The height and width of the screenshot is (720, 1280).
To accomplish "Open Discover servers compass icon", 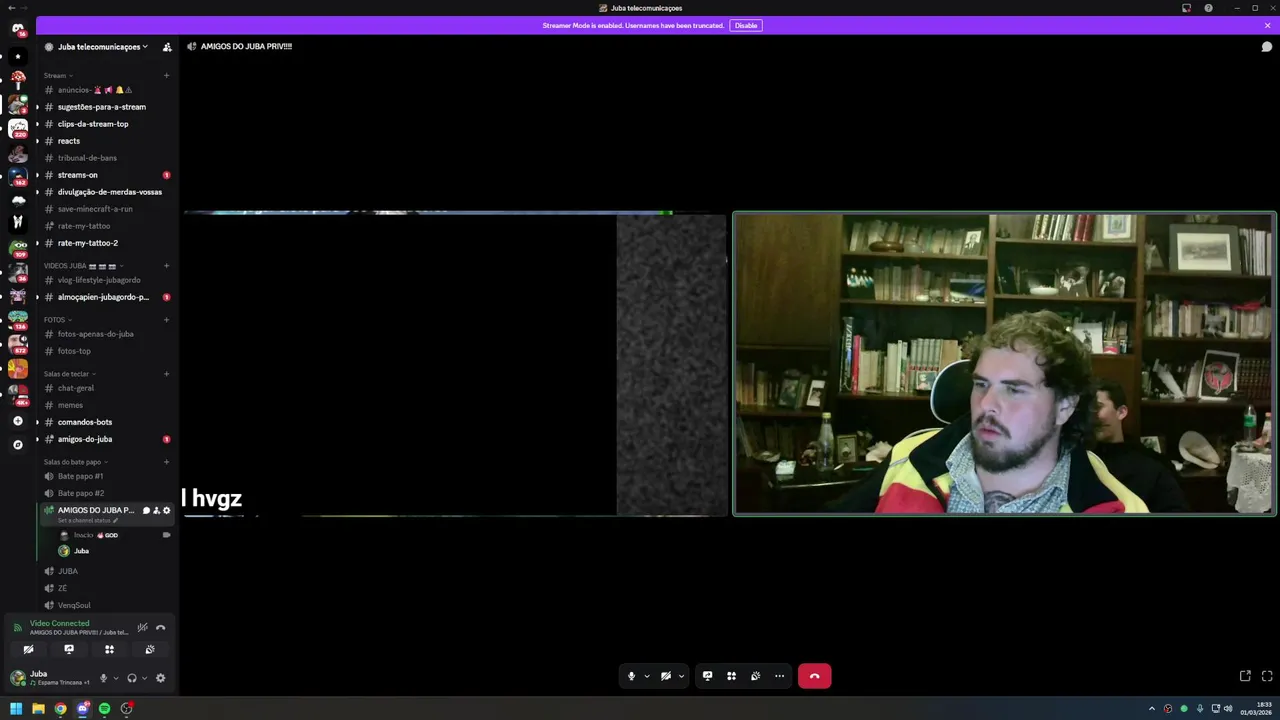I will (x=18, y=445).
